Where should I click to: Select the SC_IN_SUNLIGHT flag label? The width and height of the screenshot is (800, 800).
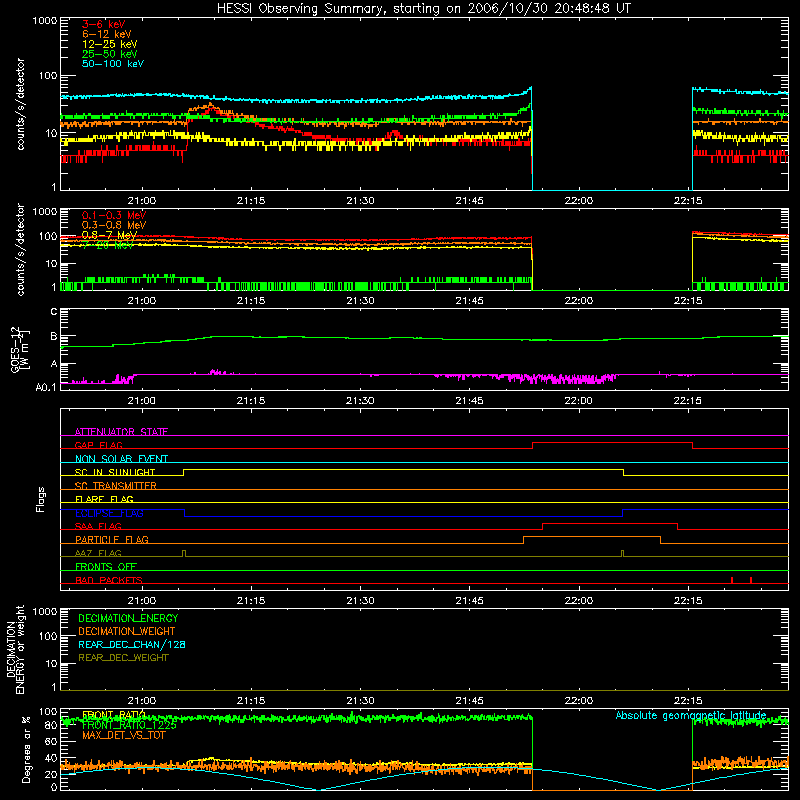click(115, 472)
